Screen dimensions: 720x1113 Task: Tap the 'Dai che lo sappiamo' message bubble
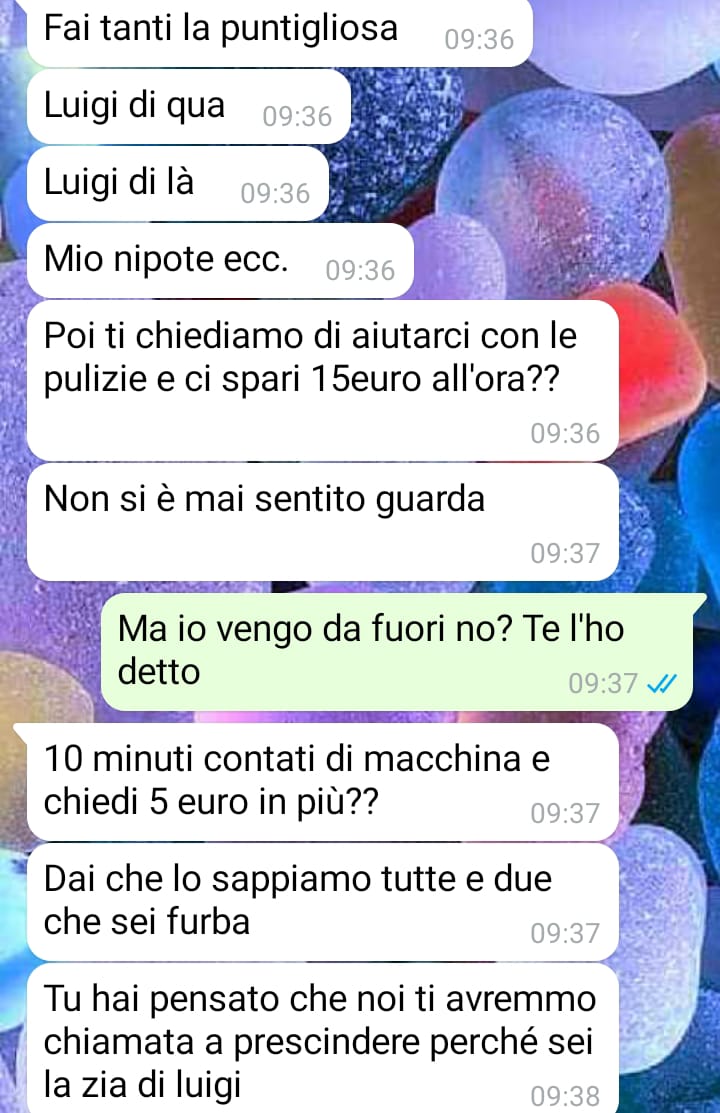[x=322, y=902]
